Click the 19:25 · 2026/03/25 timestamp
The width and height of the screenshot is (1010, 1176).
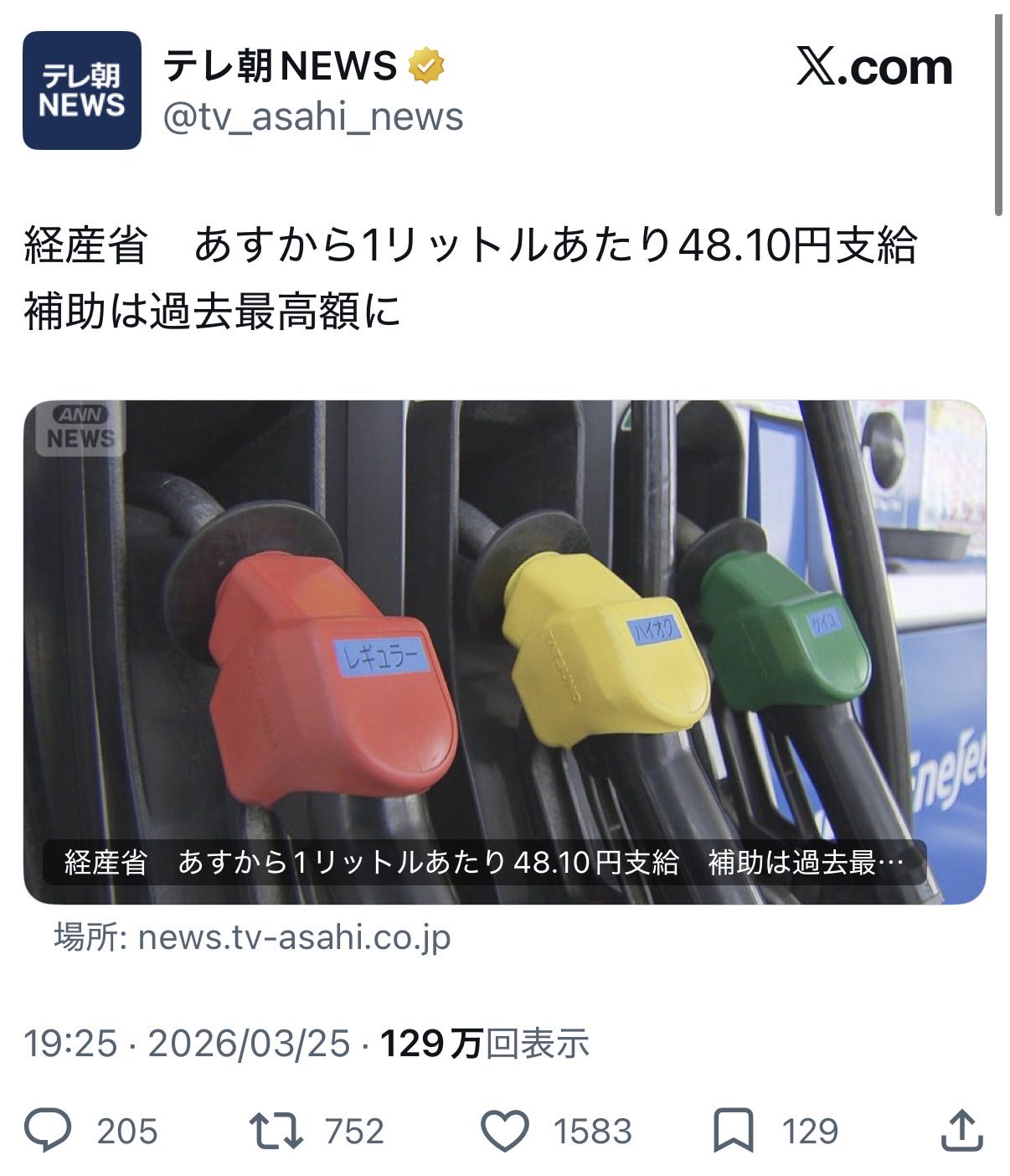pos(187,1044)
